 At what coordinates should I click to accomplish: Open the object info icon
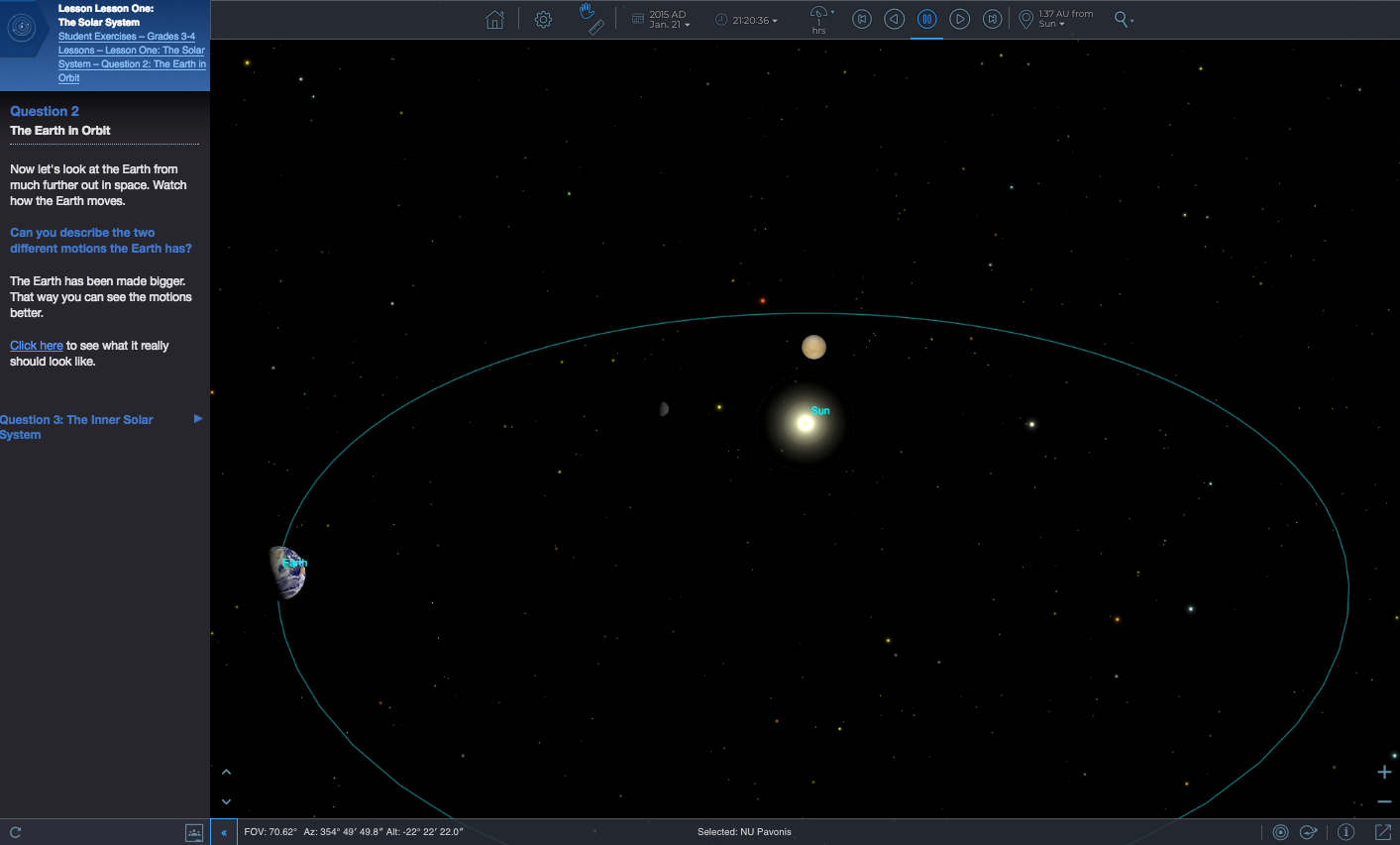coord(1346,832)
